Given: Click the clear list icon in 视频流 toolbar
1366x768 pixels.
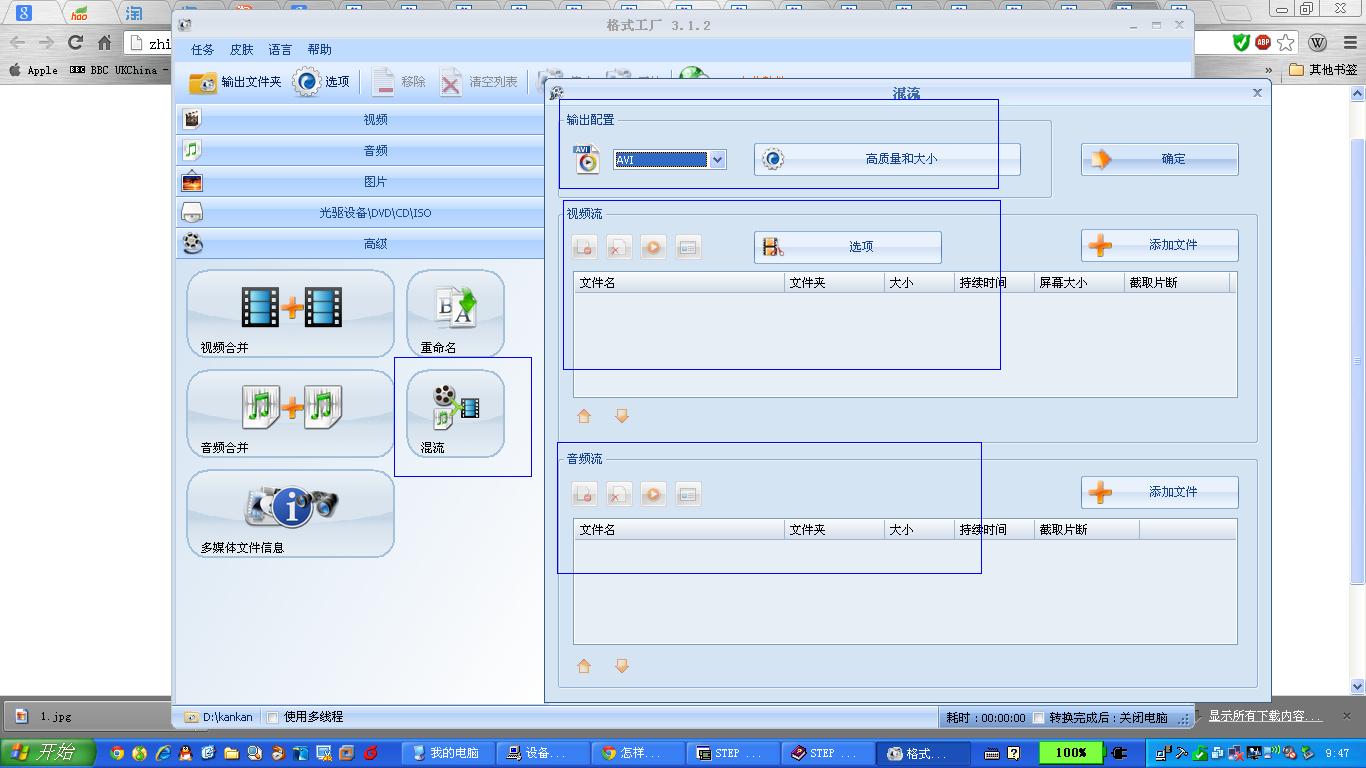Looking at the screenshot, I should coord(618,247).
